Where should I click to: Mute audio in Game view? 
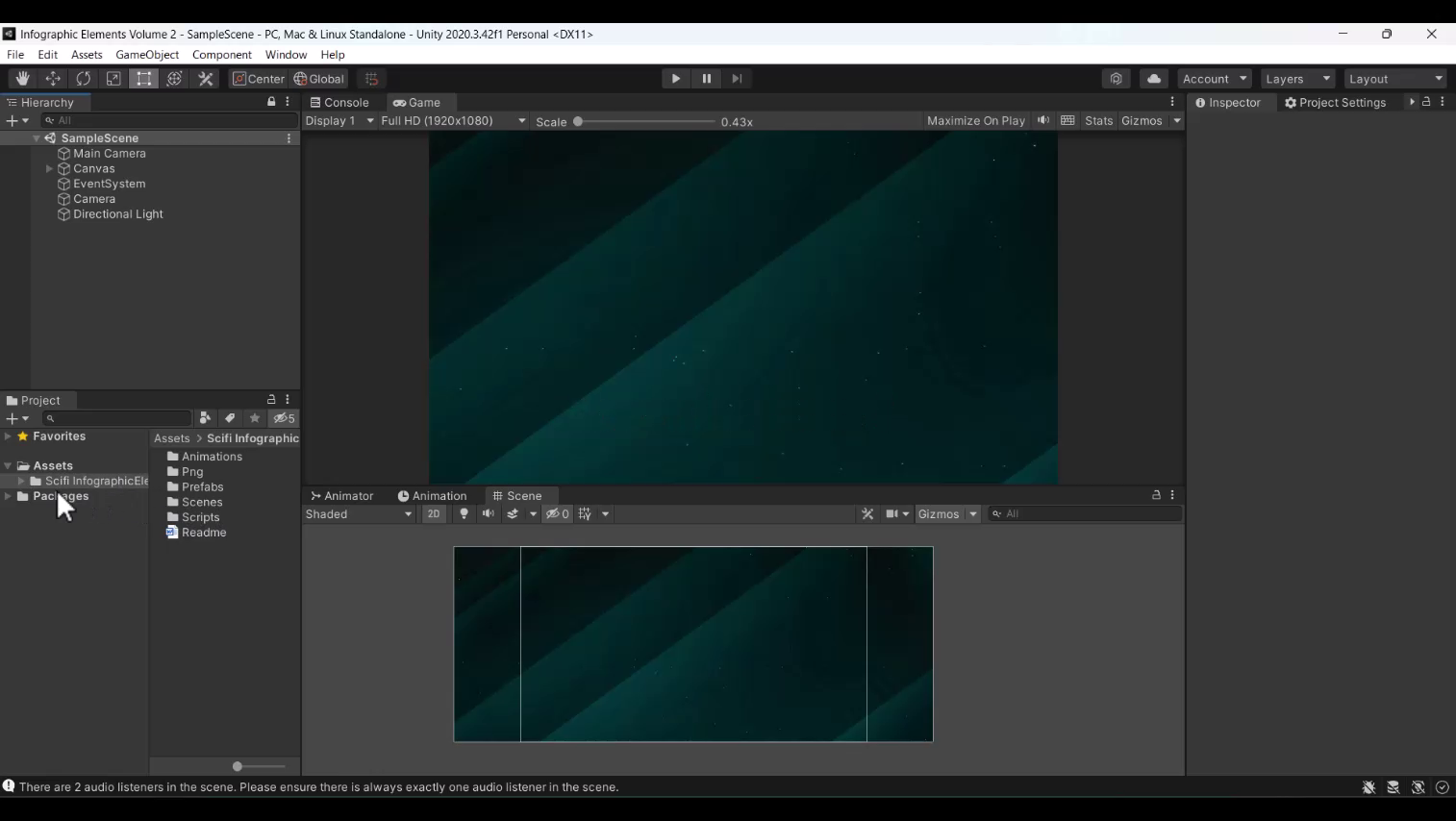tap(1043, 121)
